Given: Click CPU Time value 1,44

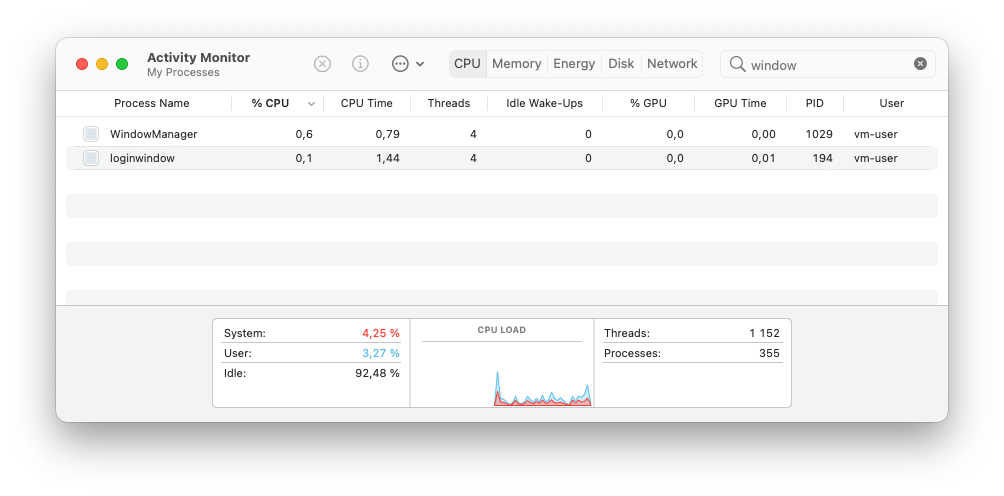Looking at the screenshot, I should 388,158.
